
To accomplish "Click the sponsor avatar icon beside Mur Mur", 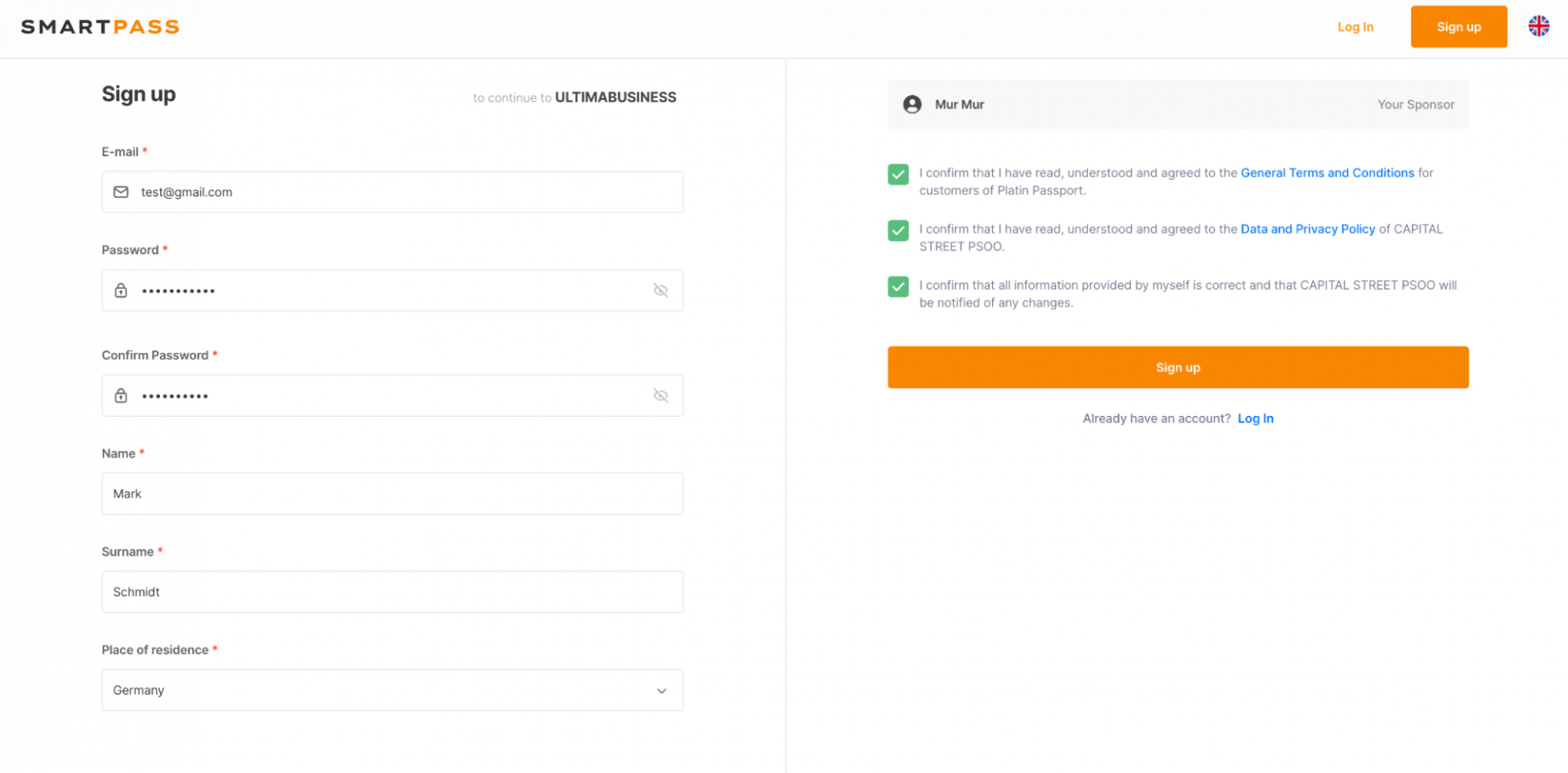I will coord(912,105).
